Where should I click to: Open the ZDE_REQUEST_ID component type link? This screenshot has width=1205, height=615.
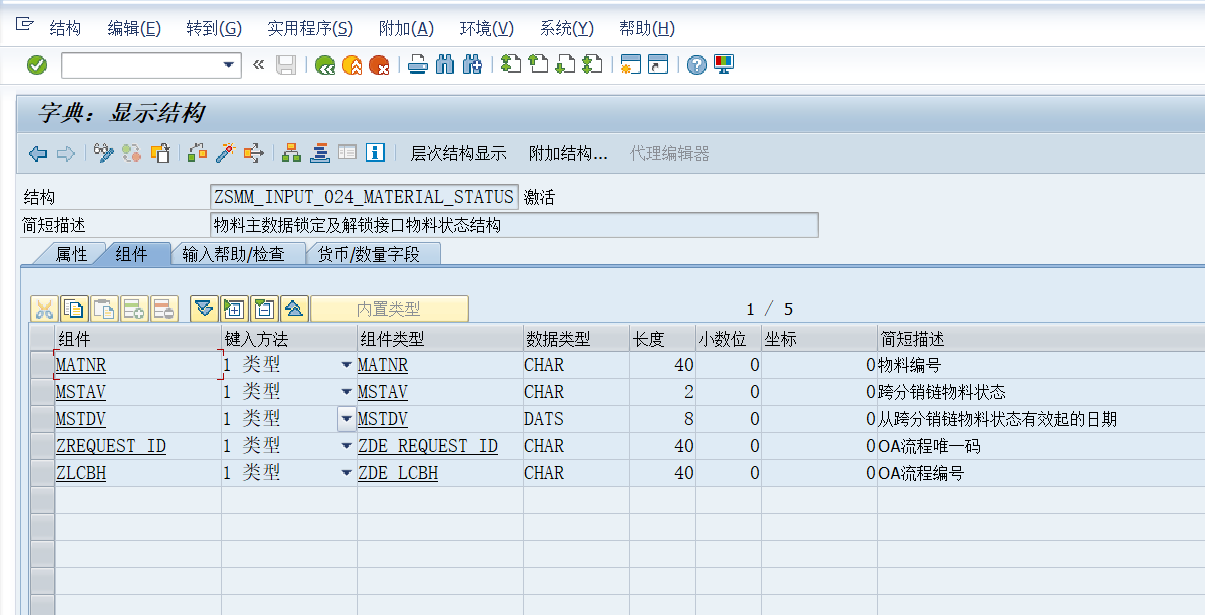click(428, 446)
